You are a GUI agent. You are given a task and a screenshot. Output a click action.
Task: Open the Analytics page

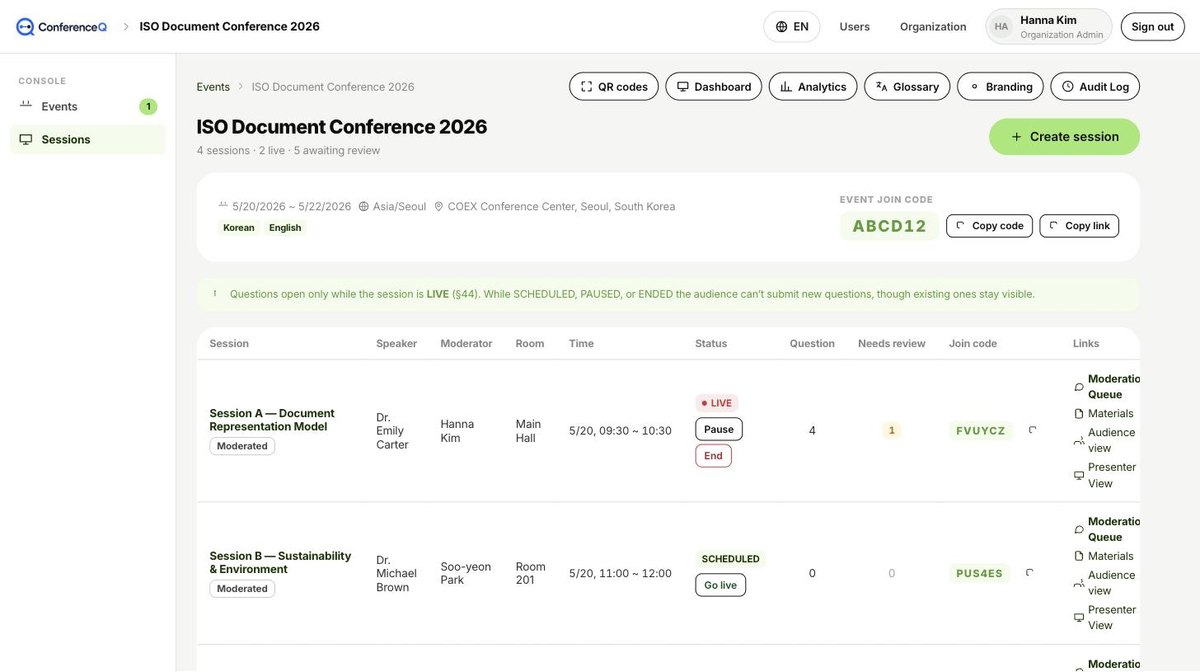coord(813,87)
